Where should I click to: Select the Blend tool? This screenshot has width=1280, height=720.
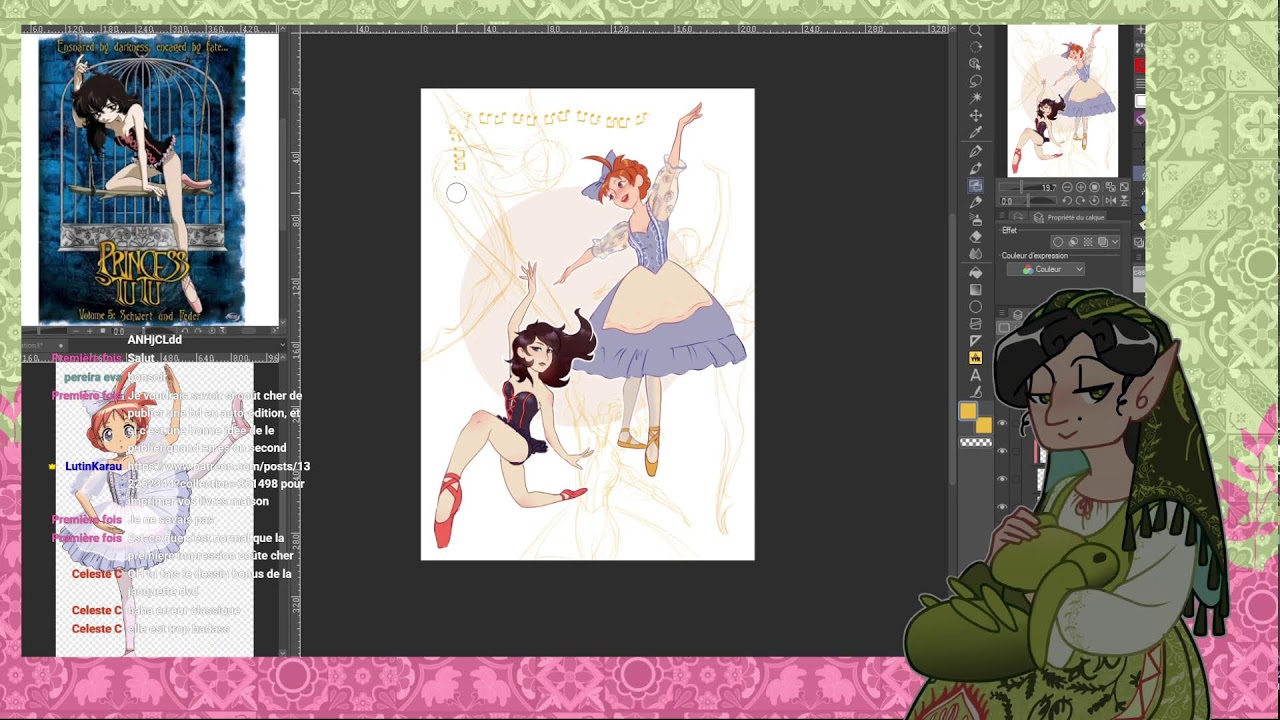[976, 253]
